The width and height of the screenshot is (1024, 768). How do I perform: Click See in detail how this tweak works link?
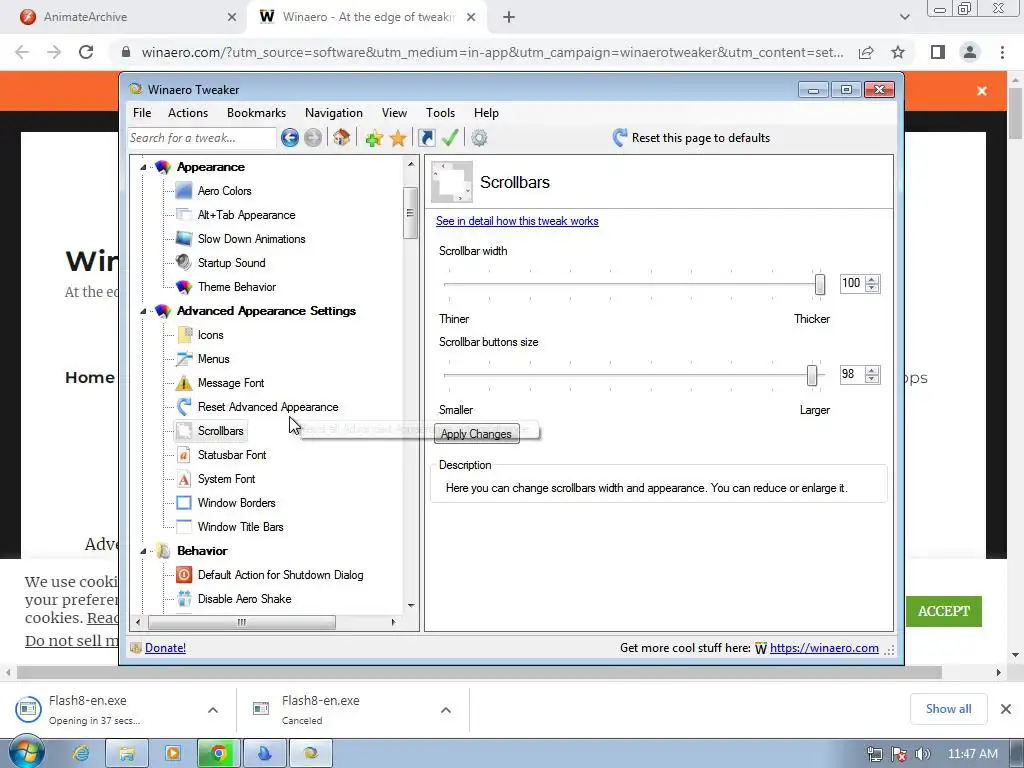[x=517, y=221]
